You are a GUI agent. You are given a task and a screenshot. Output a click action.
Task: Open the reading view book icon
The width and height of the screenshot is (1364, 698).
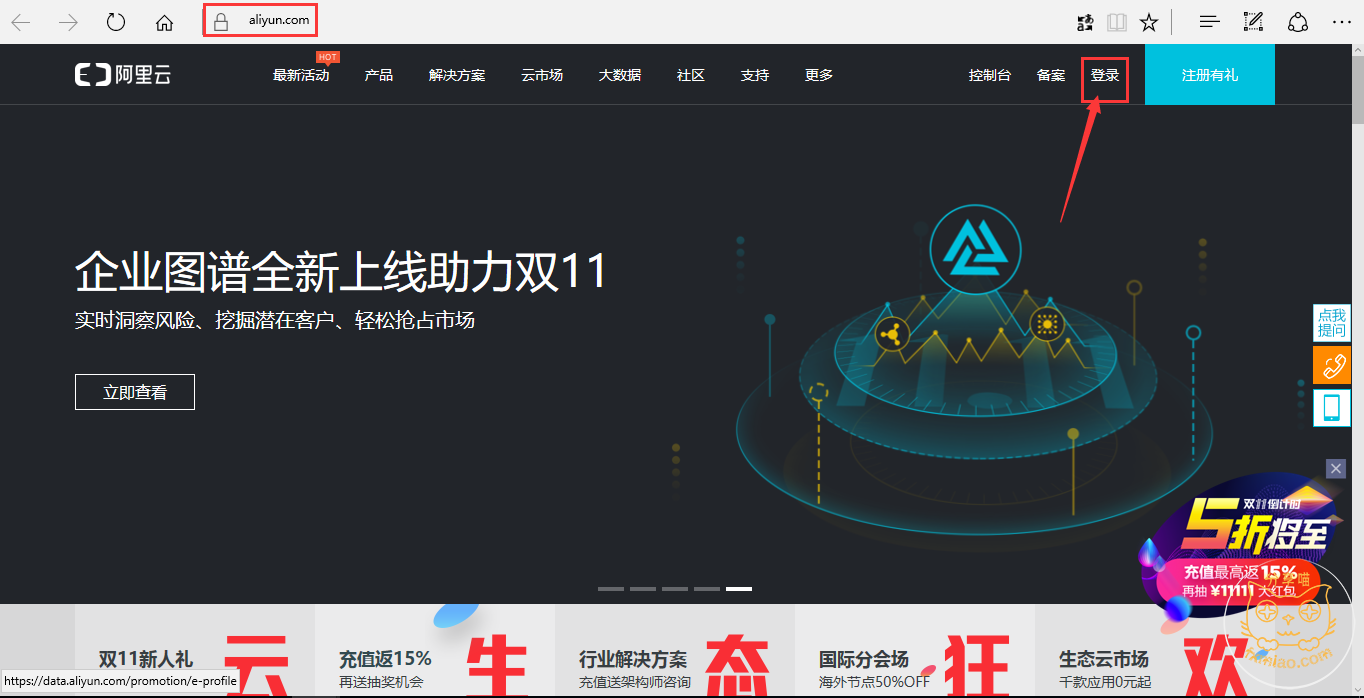(x=1117, y=22)
